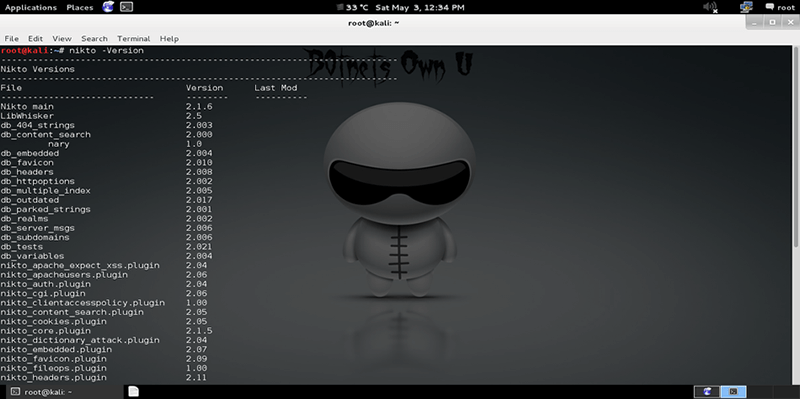Open the terminal Help menu
Image resolution: width=800 pixels, height=400 pixels.
tap(169, 38)
